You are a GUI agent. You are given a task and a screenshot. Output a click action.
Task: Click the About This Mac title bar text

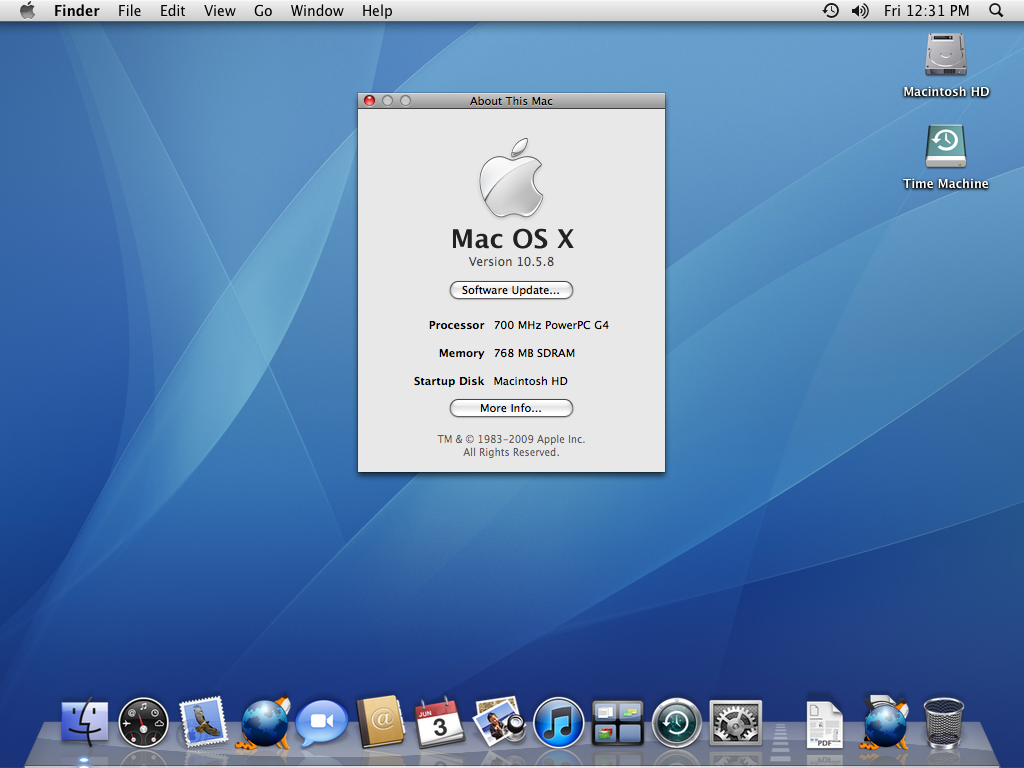(x=511, y=101)
